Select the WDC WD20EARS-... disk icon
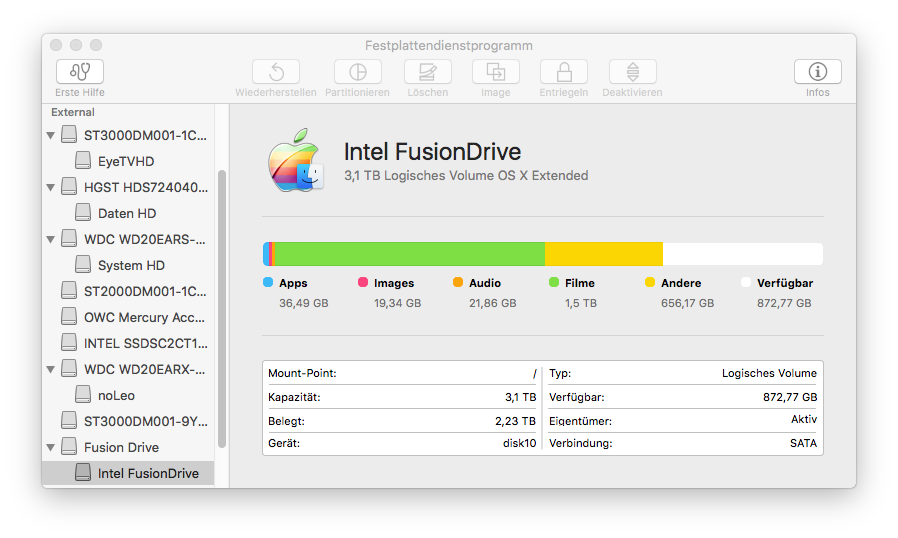This screenshot has width=898, height=538. coord(69,238)
